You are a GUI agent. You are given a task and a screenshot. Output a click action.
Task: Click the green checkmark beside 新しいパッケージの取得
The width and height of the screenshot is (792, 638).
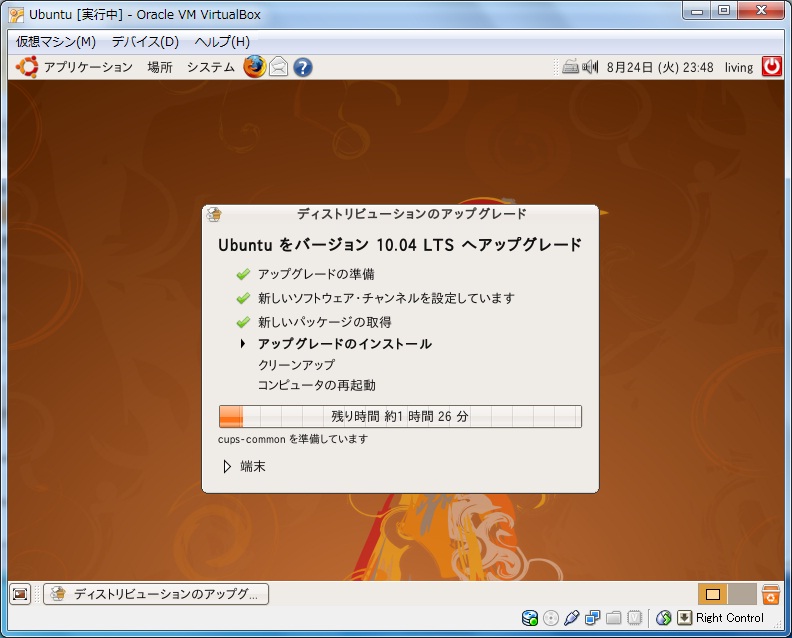(x=243, y=322)
